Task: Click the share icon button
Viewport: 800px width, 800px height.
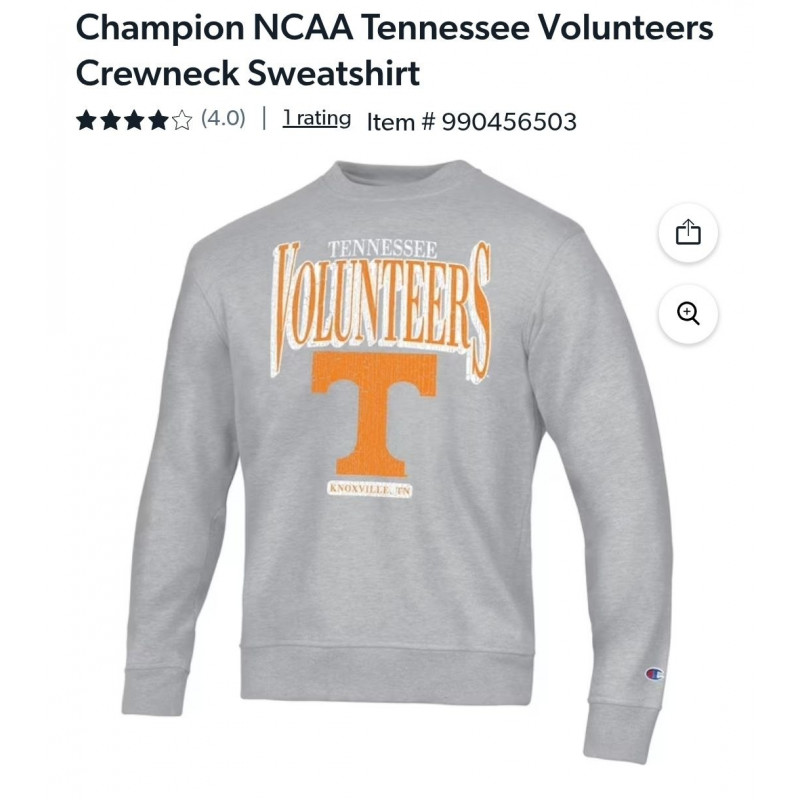Action: coord(688,233)
